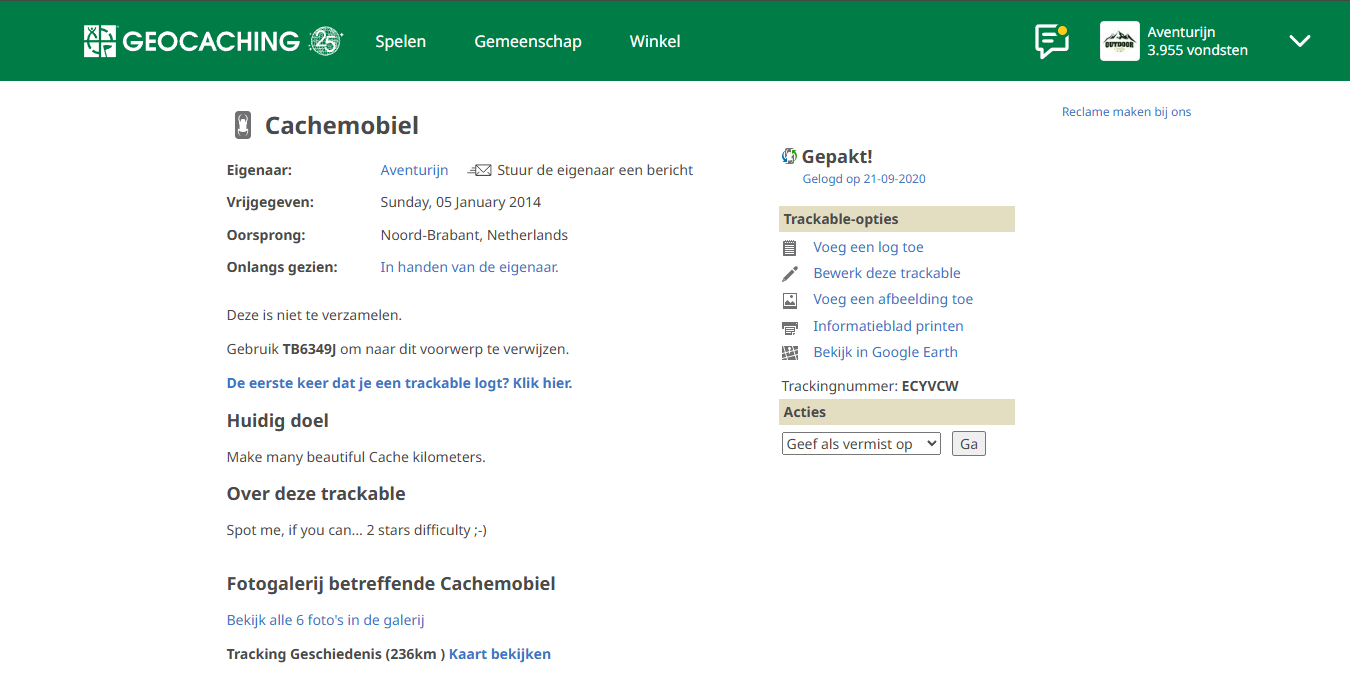Click 'In handen van de eigenaar' link
Screen dimensions: 1350x673
[469, 267]
